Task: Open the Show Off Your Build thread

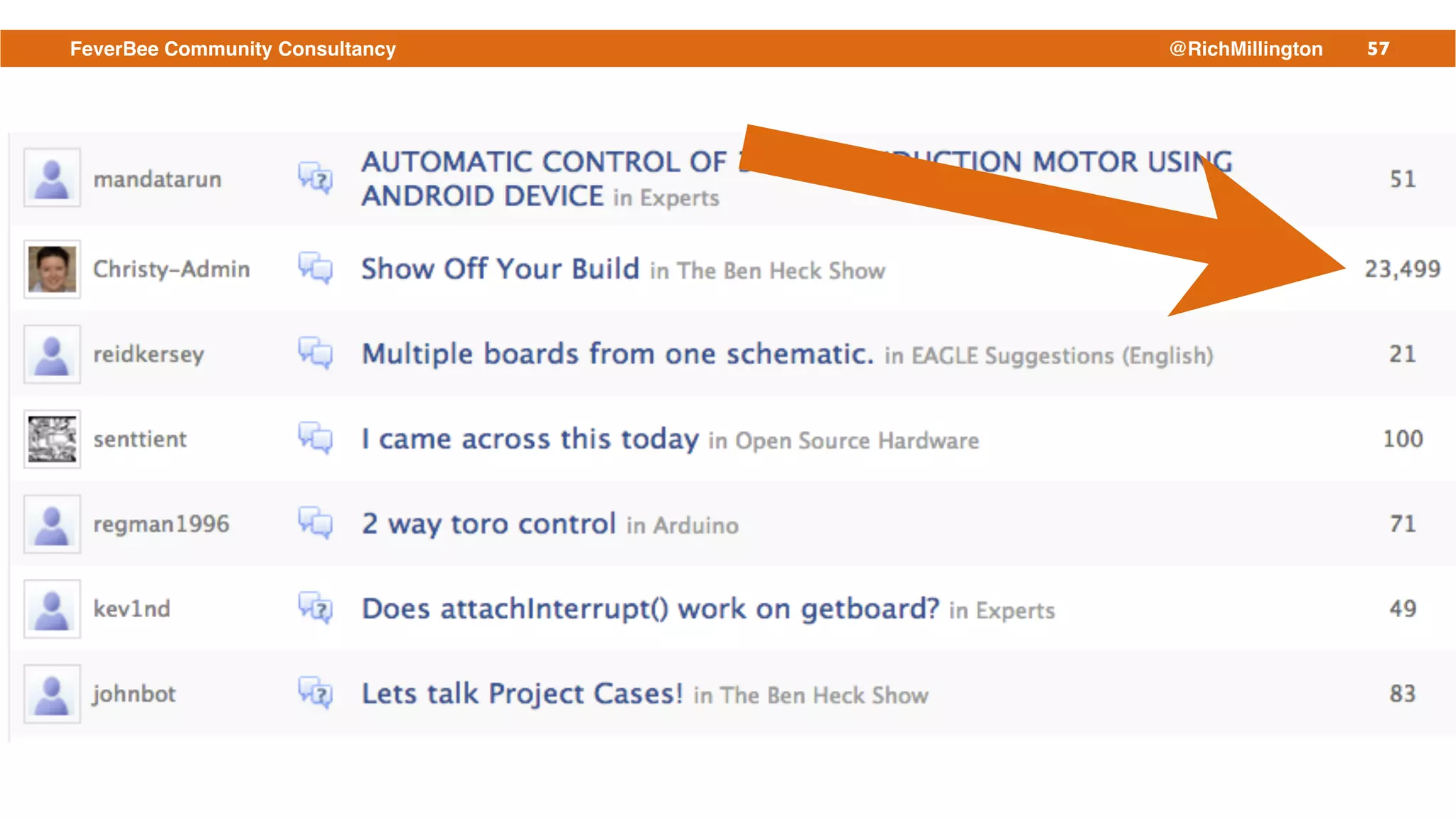Action: (x=500, y=269)
